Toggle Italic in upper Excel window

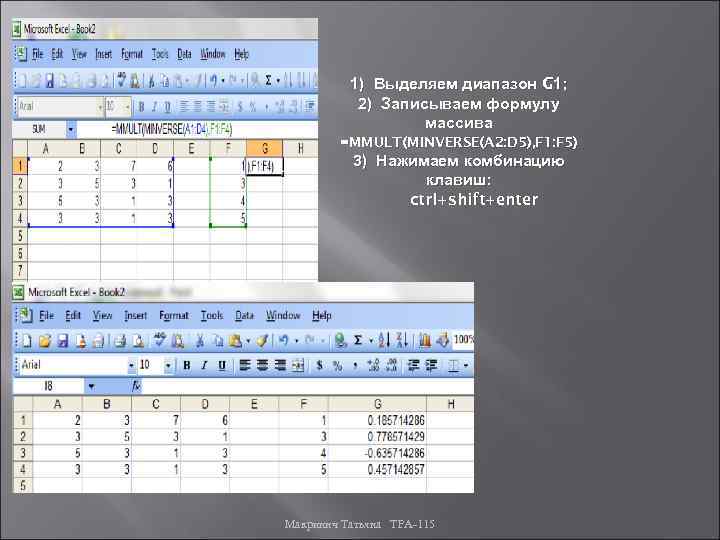154,107
